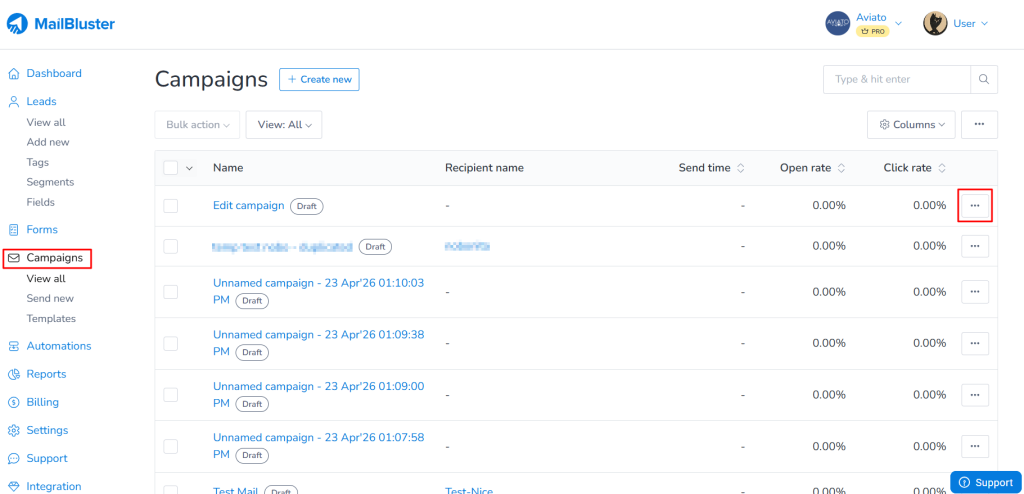Select checkbox for 01:07:58 PM campaign
The height and width of the screenshot is (494, 1024).
point(170,447)
